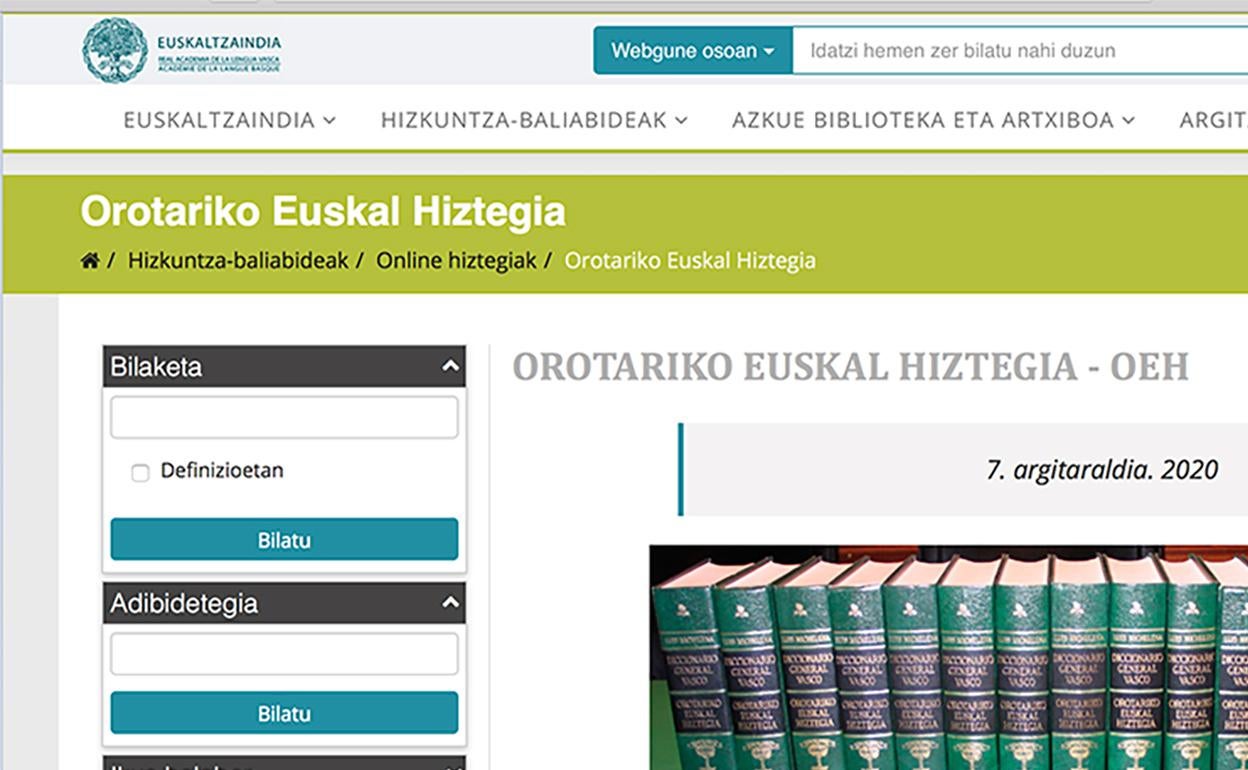Click the Euskaltzaindia wordmark text in header
This screenshot has height=770, width=1248.
[x=219, y=44]
